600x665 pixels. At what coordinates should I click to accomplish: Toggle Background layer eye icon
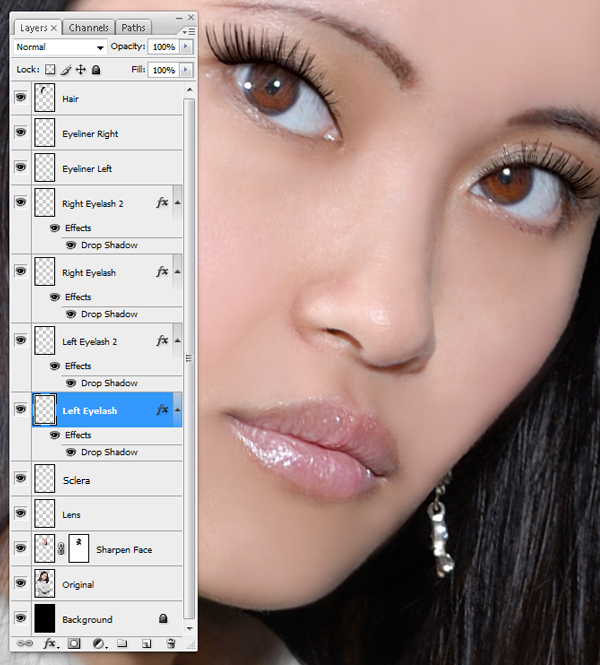click(x=20, y=618)
